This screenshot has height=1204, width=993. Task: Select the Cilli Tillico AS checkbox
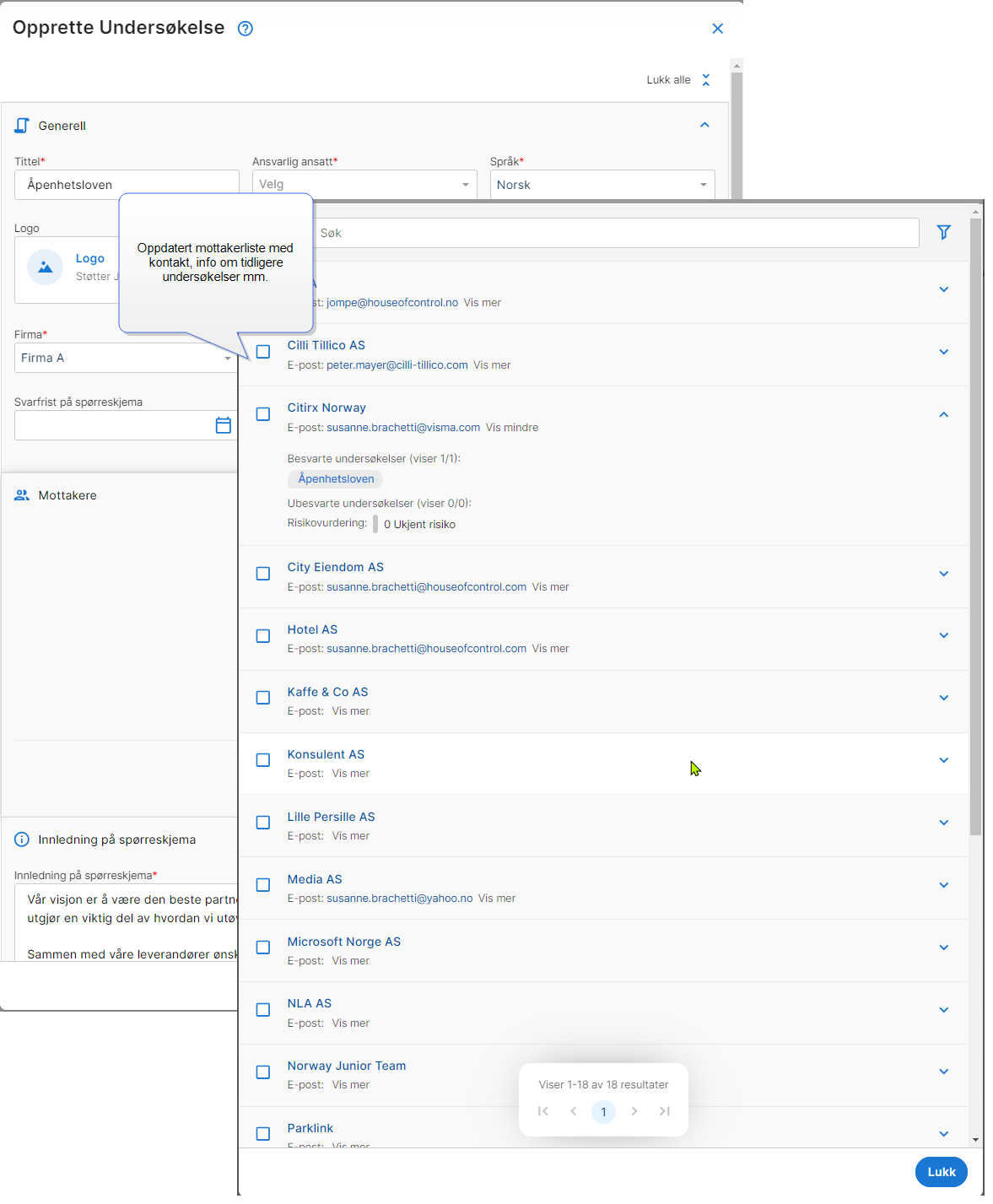click(x=263, y=352)
